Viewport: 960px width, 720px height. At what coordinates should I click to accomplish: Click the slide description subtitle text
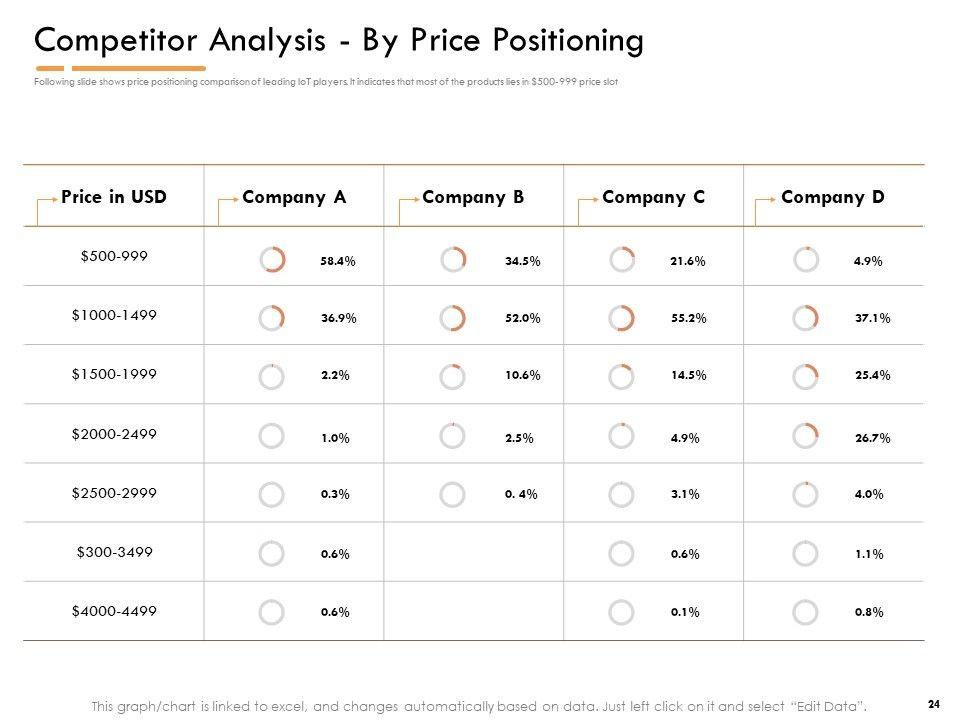click(325, 82)
